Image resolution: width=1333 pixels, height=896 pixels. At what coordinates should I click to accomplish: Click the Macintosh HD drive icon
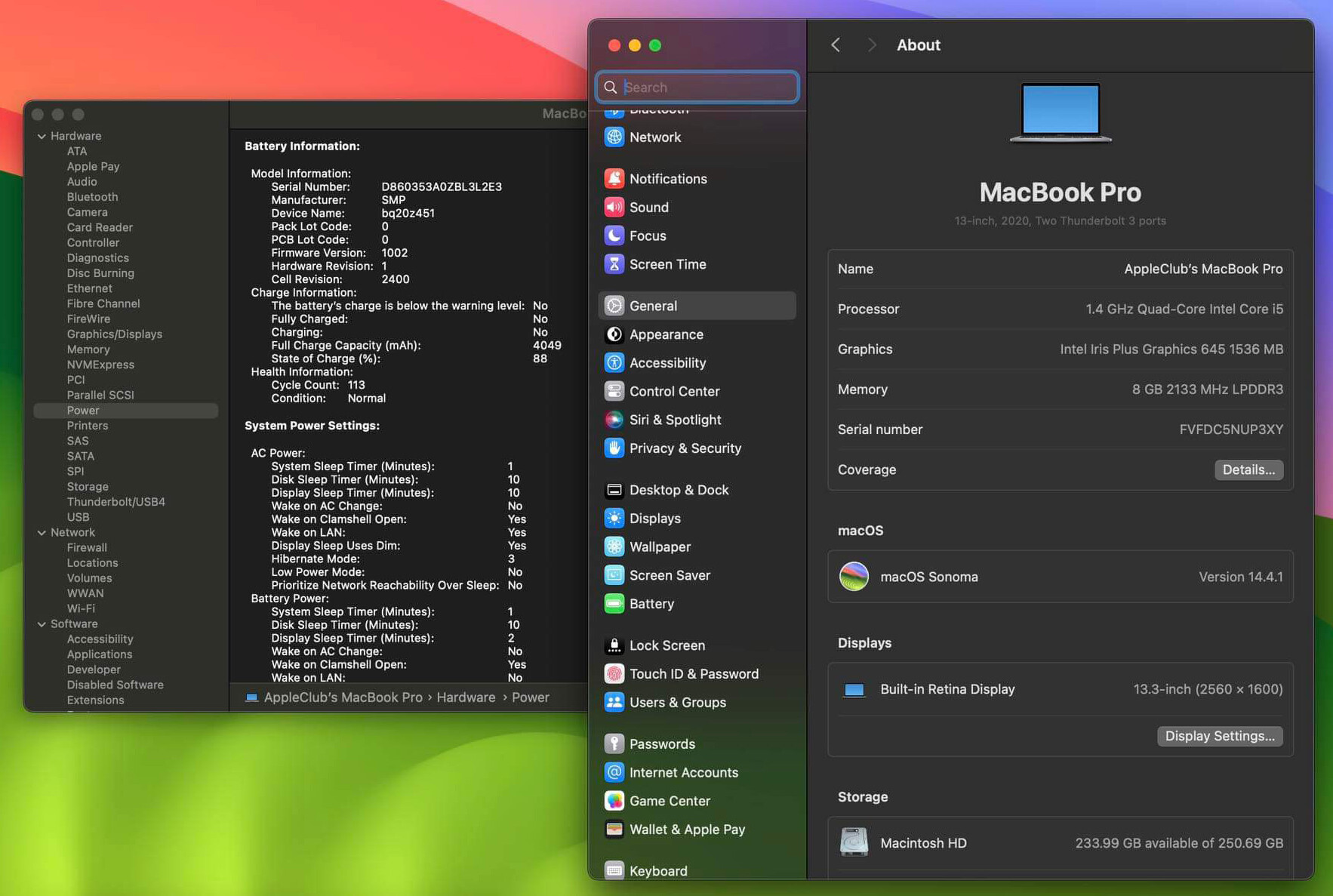(x=854, y=842)
